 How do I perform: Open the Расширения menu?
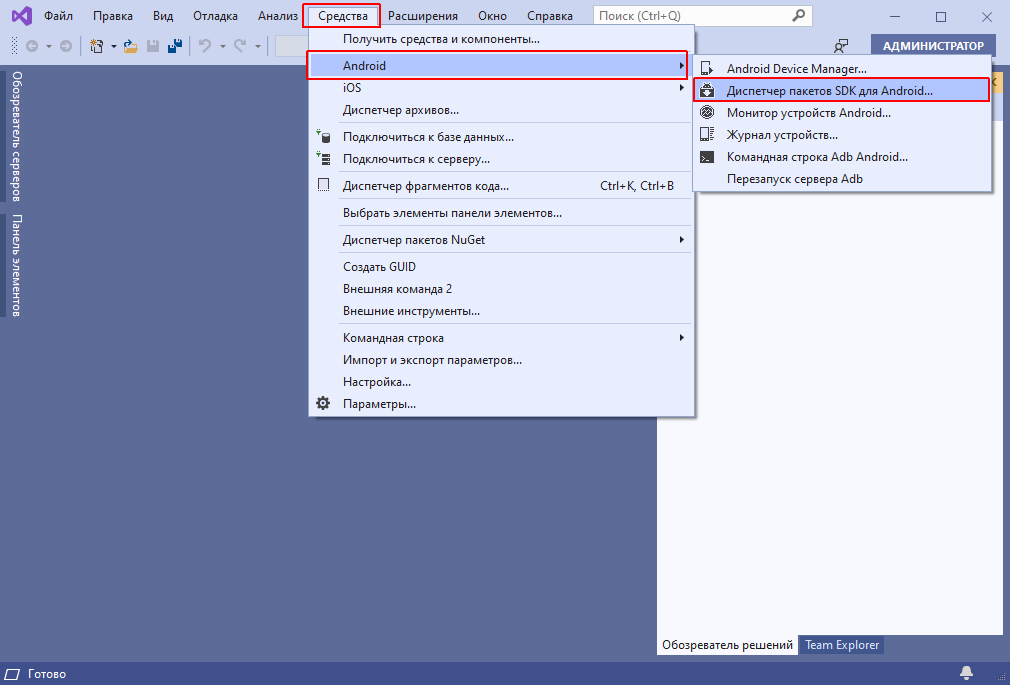(423, 15)
